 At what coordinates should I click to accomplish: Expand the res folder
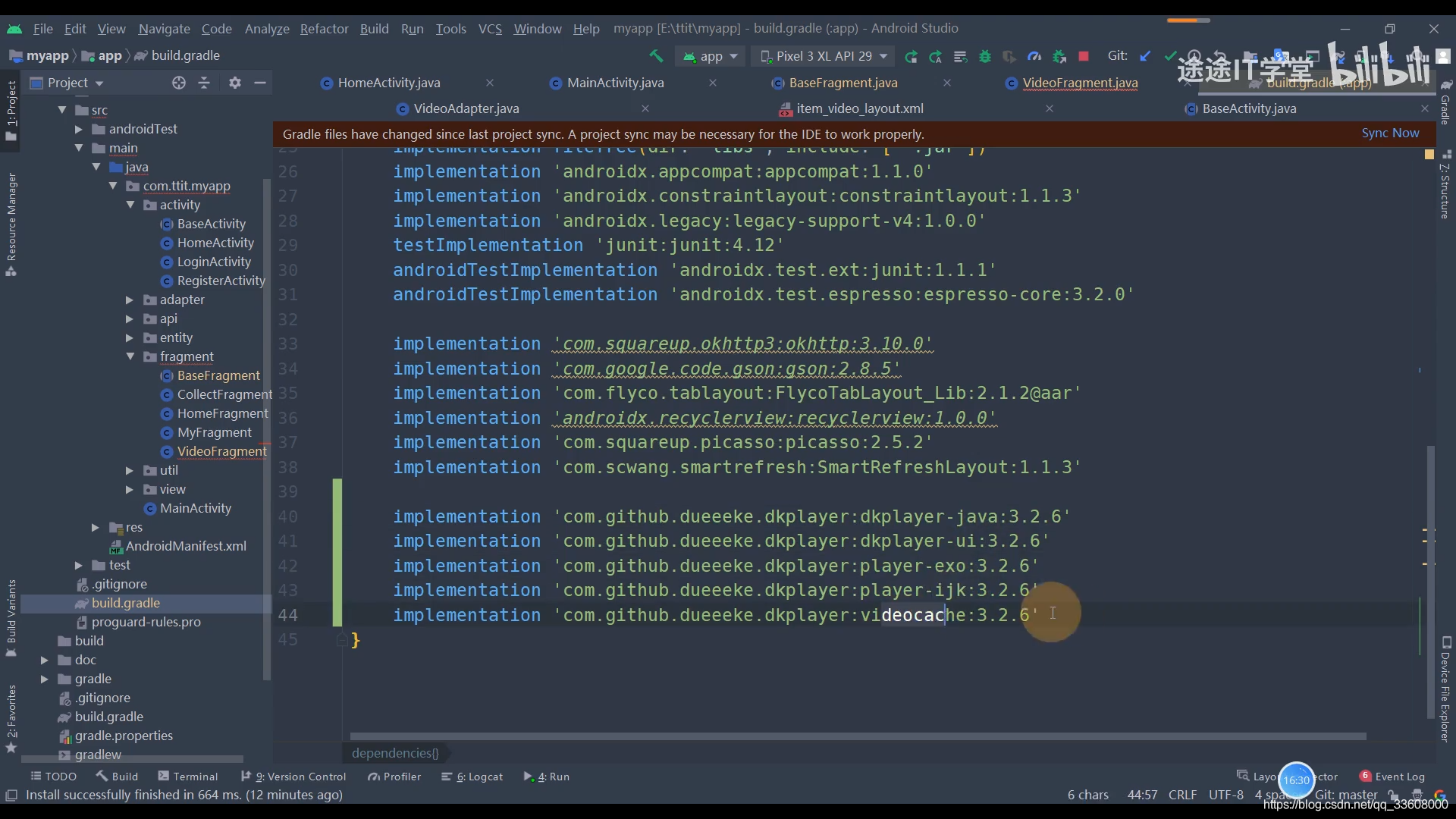(96, 528)
